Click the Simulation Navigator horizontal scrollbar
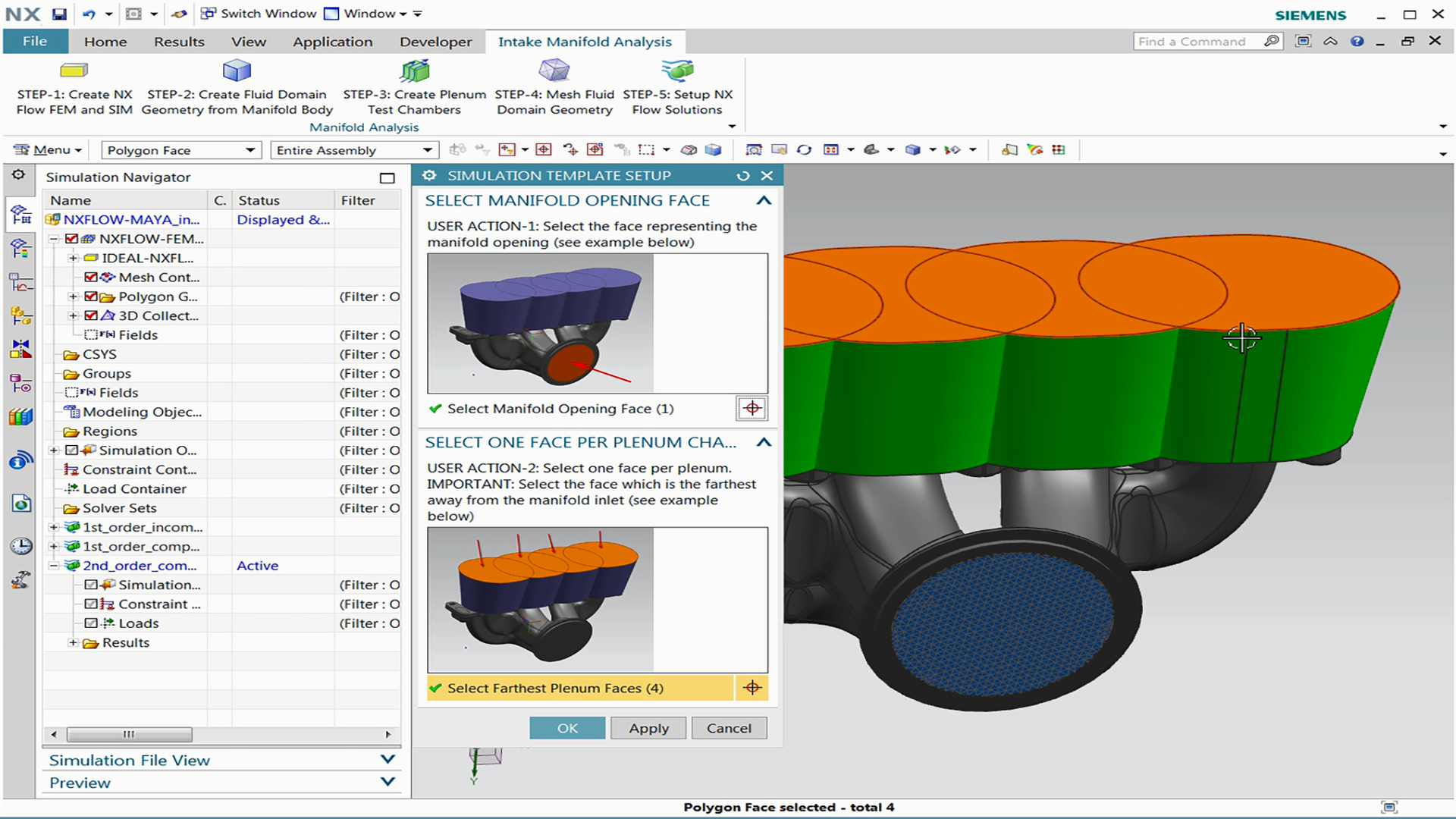The height and width of the screenshot is (819, 1456). pos(129,734)
